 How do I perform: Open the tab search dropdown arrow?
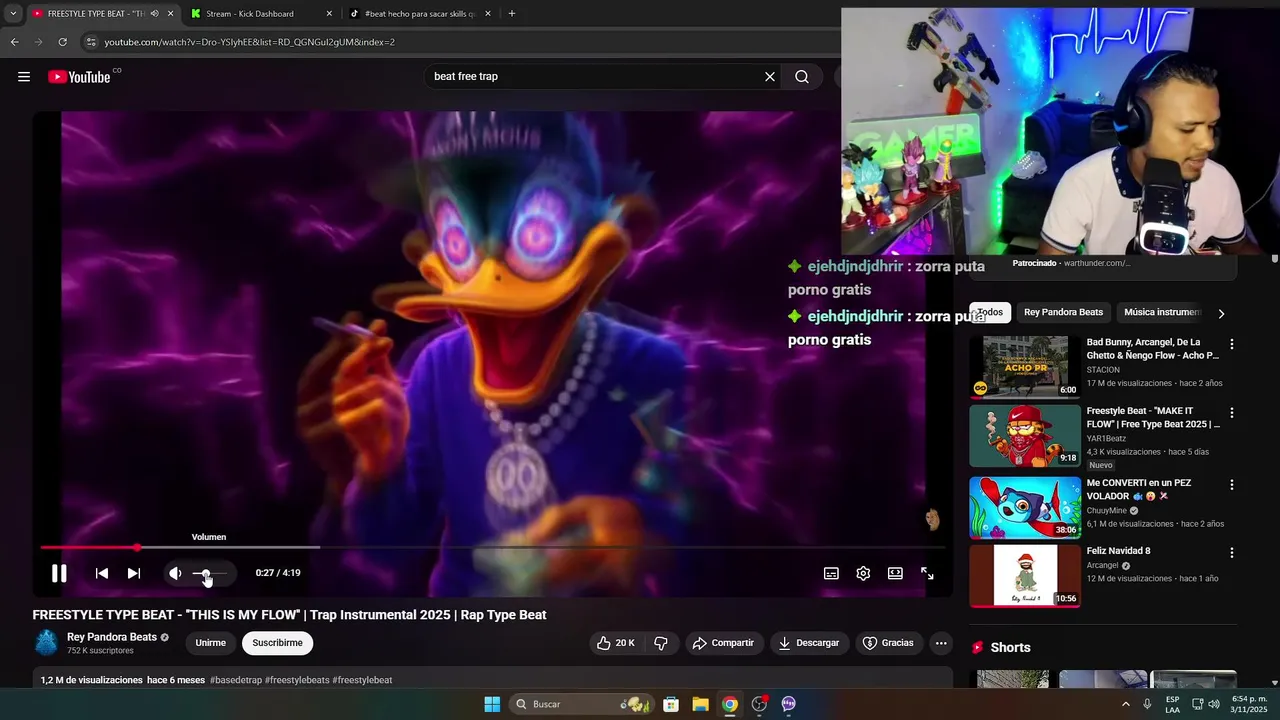(x=13, y=14)
